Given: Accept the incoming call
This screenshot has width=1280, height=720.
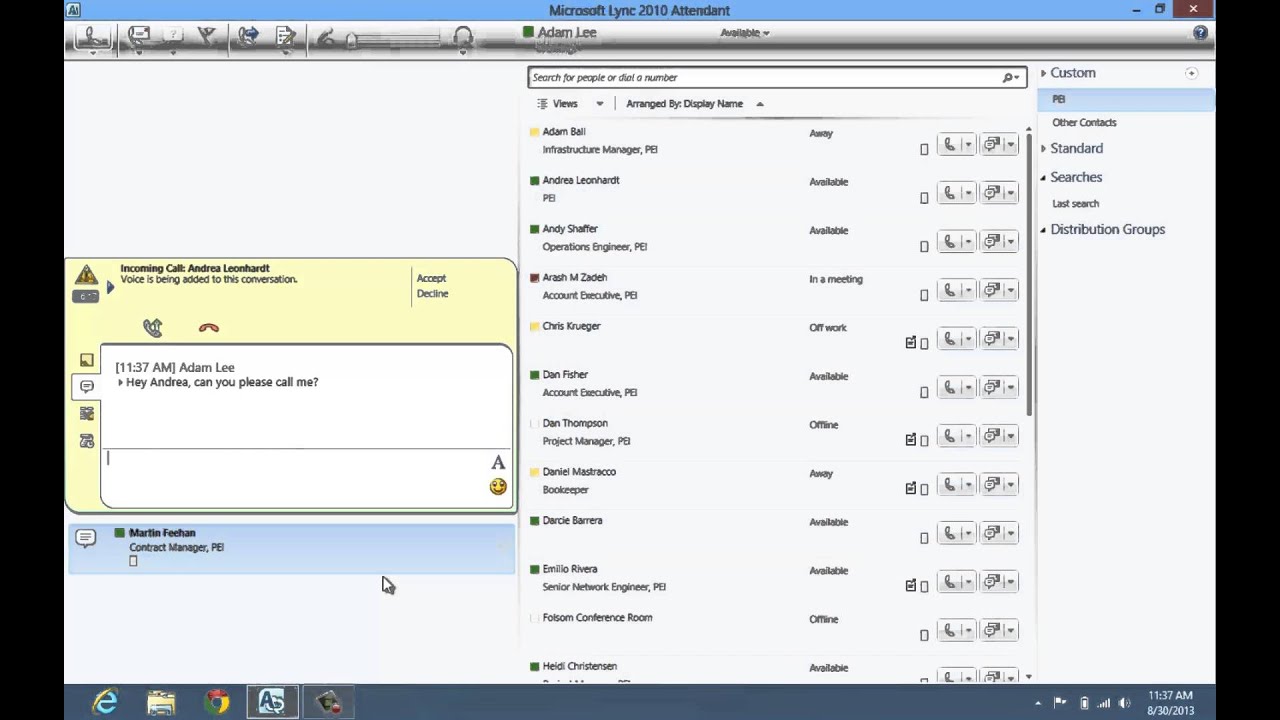Looking at the screenshot, I should pos(431,278).
